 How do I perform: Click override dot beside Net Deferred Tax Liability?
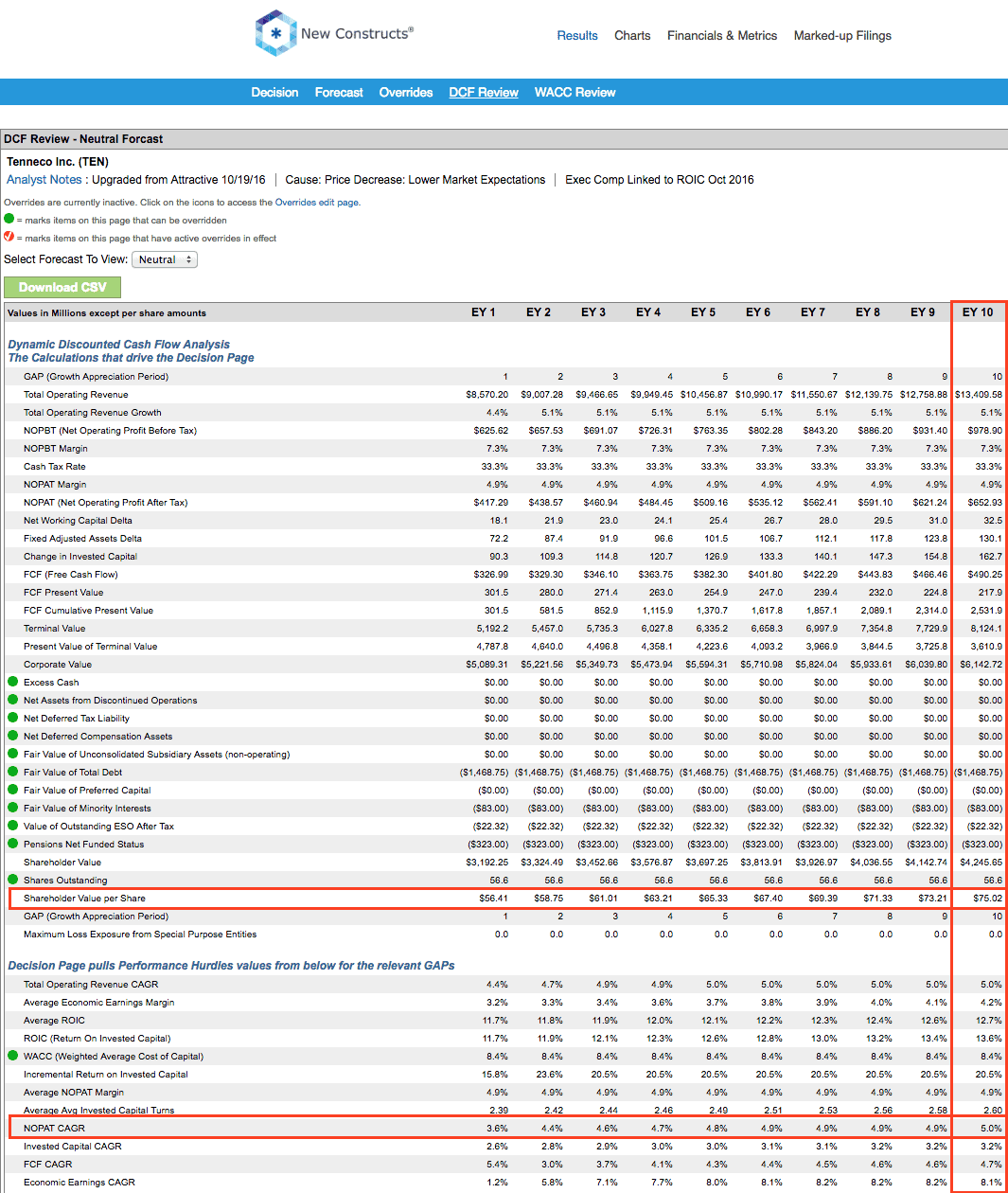click(x=13, y=718)
